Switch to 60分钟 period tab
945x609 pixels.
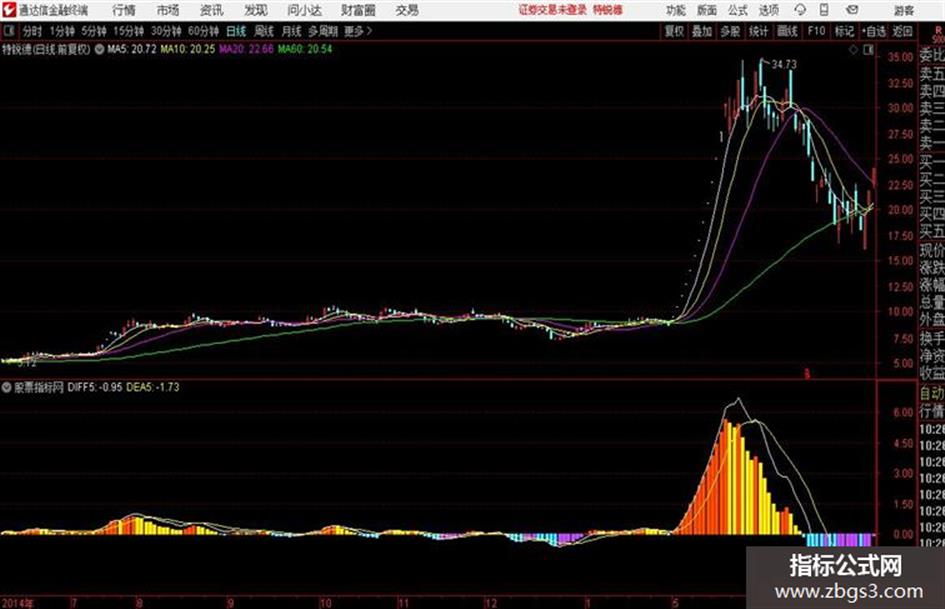(x=203, y=31)
